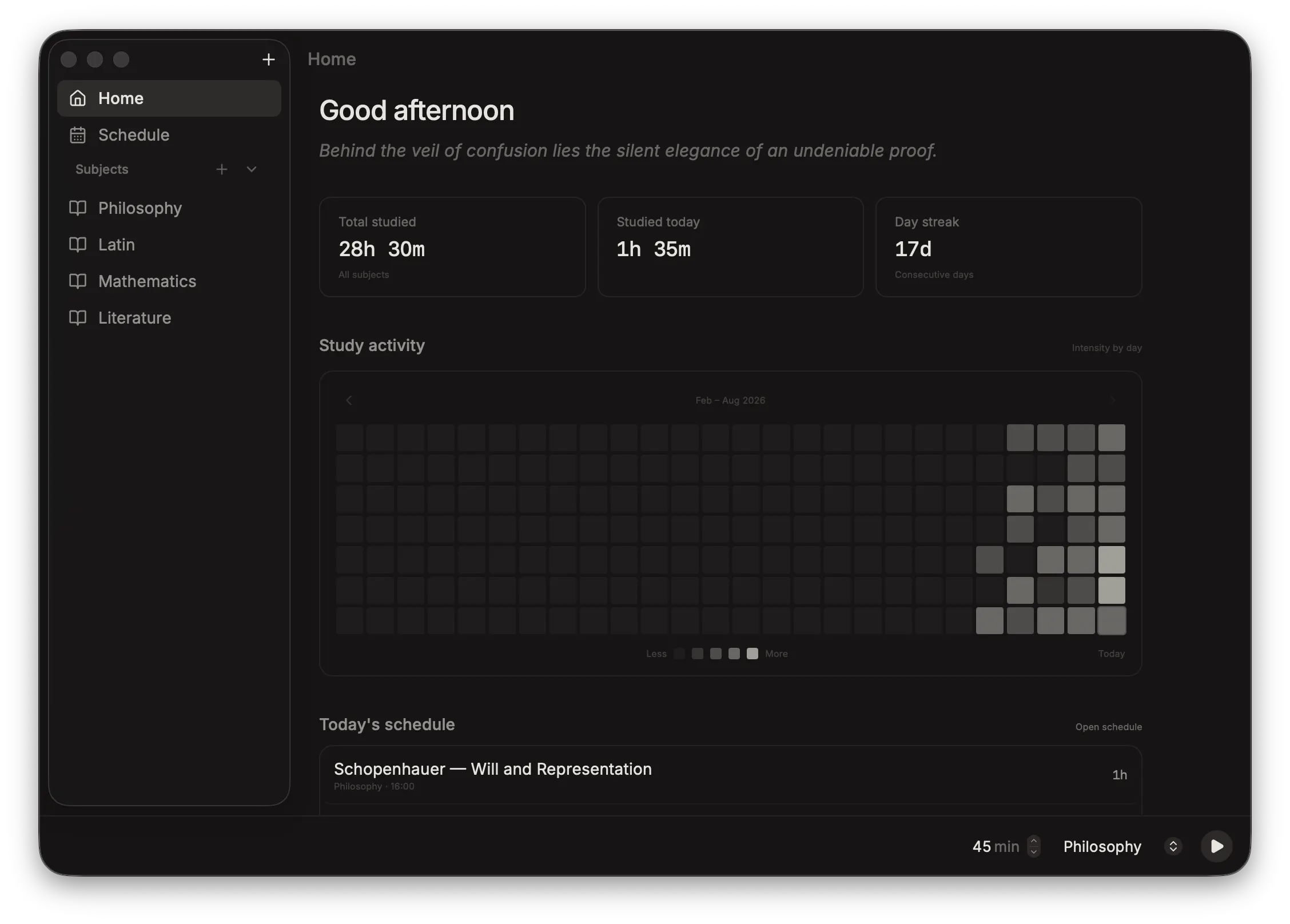Click the book icon next to Latin
This screenshot has width=1290, height=924.
78,245
